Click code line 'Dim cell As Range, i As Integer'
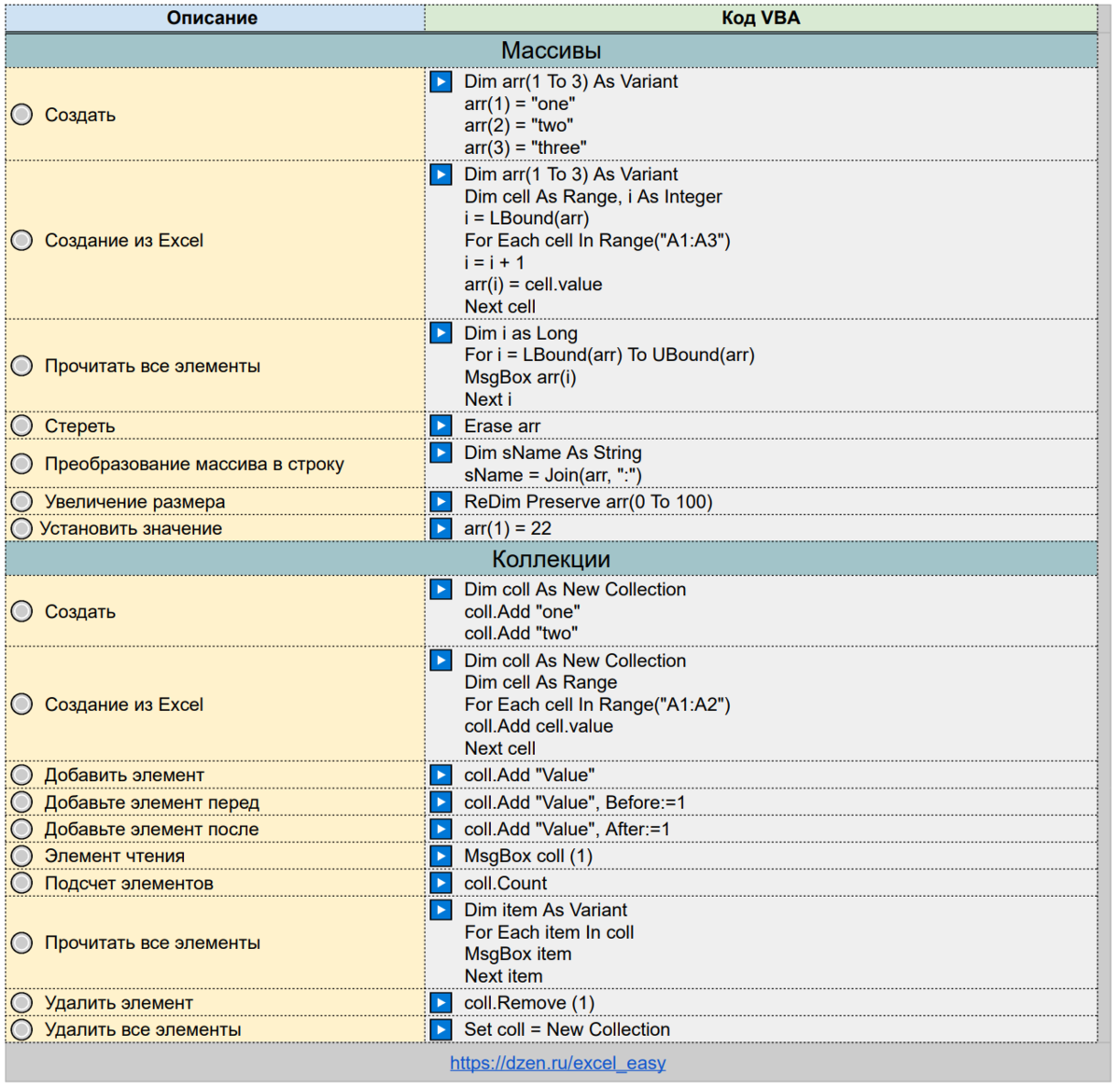The image size is (1120, 1089). pyautogui.click(x=593, y=197)
